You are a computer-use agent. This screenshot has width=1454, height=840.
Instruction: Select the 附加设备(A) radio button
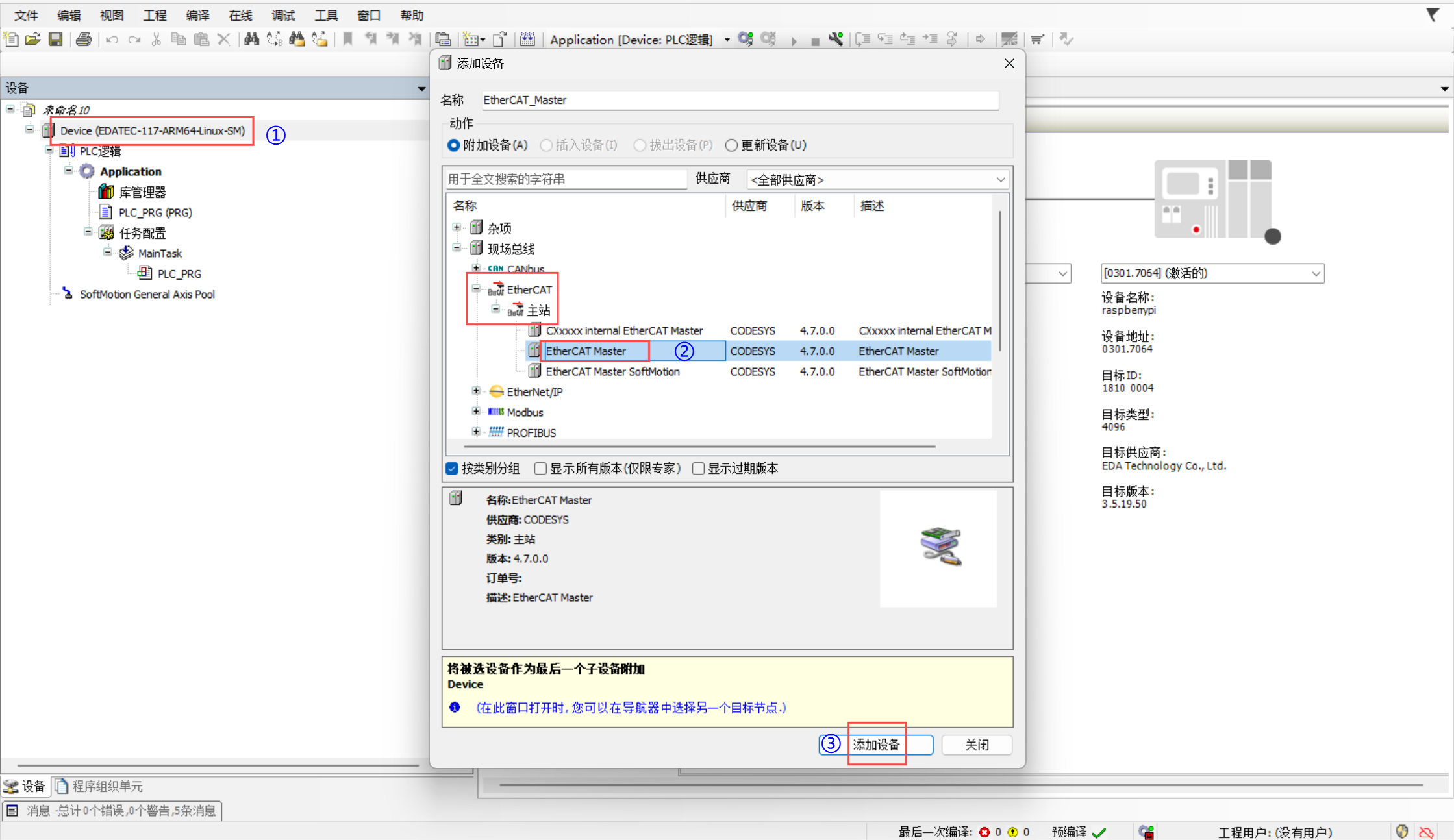pos(454,145)
